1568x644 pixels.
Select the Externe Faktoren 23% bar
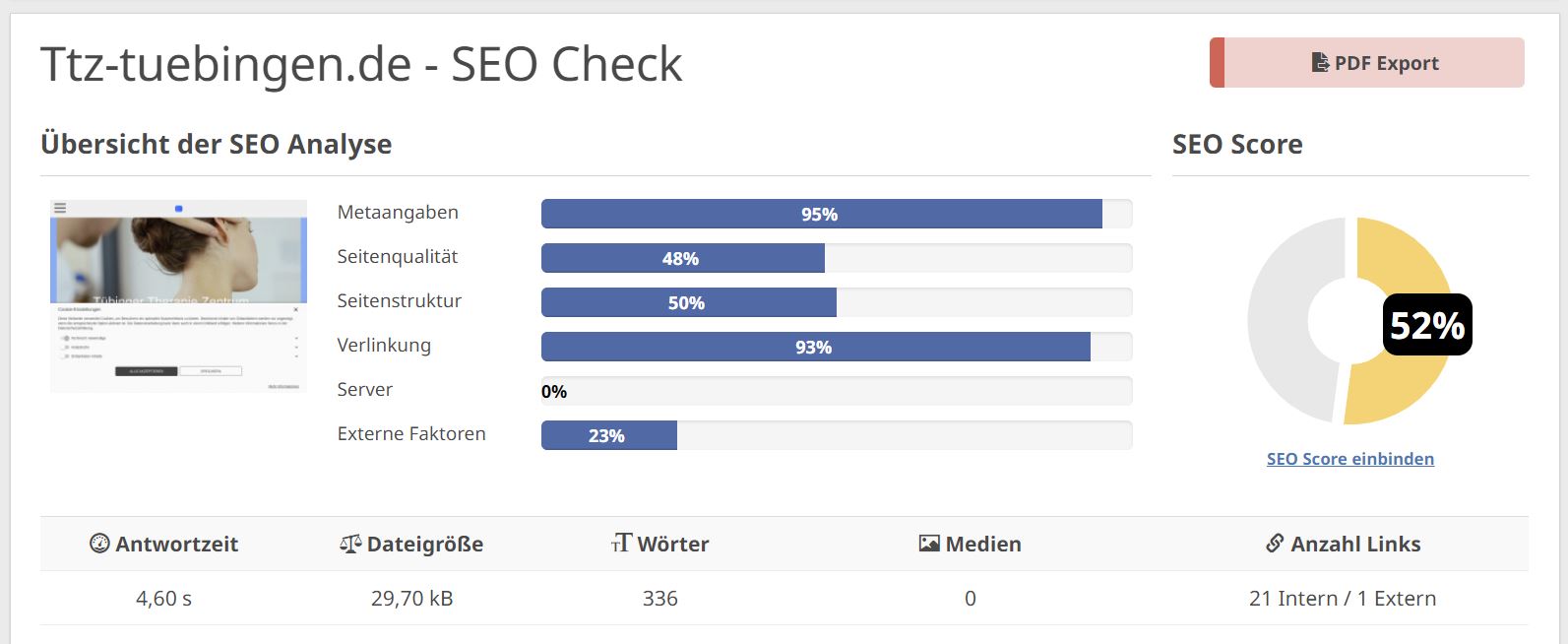point(608,435)
